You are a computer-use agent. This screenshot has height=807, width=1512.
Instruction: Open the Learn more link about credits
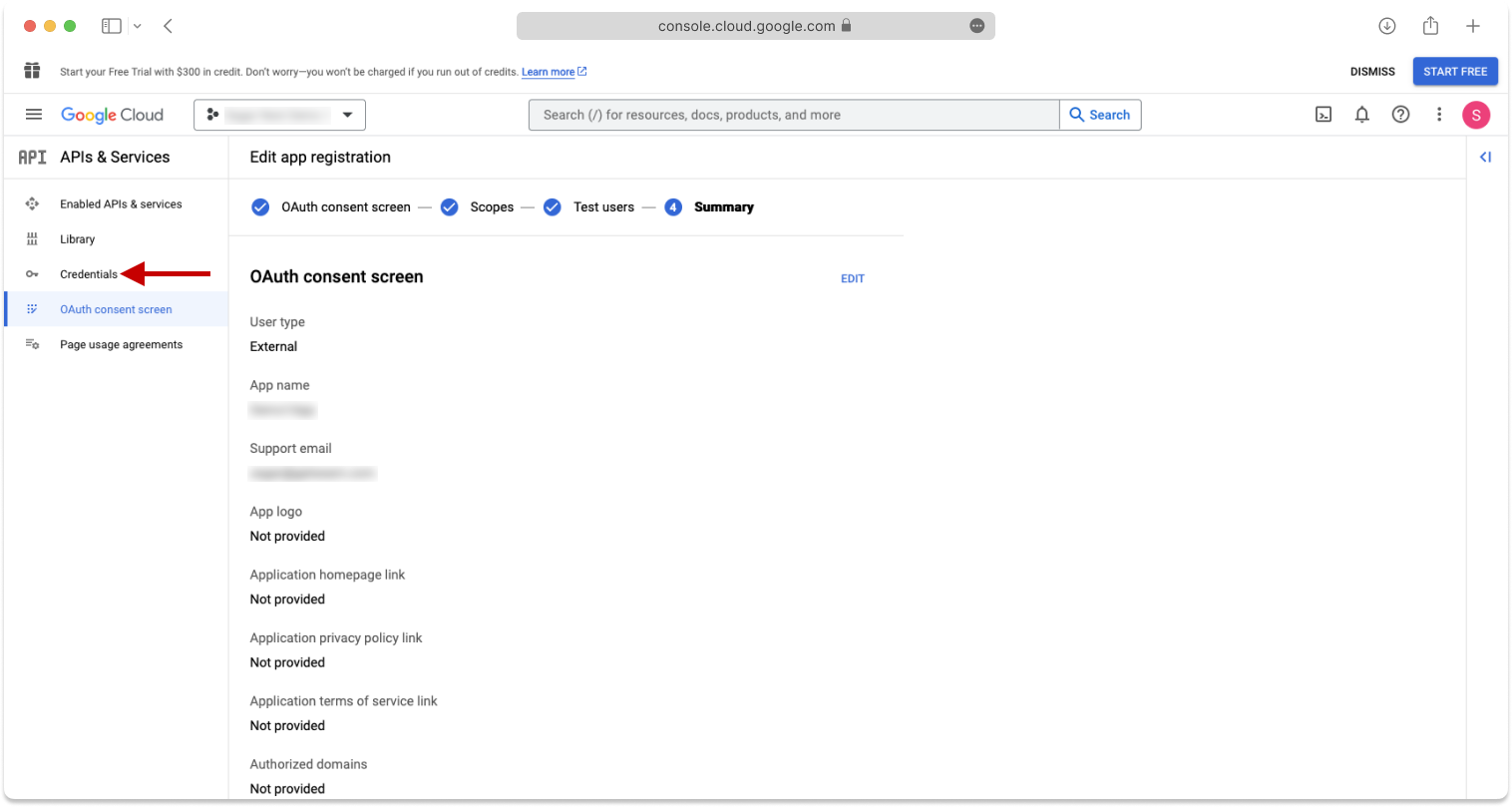click(549, 71)
